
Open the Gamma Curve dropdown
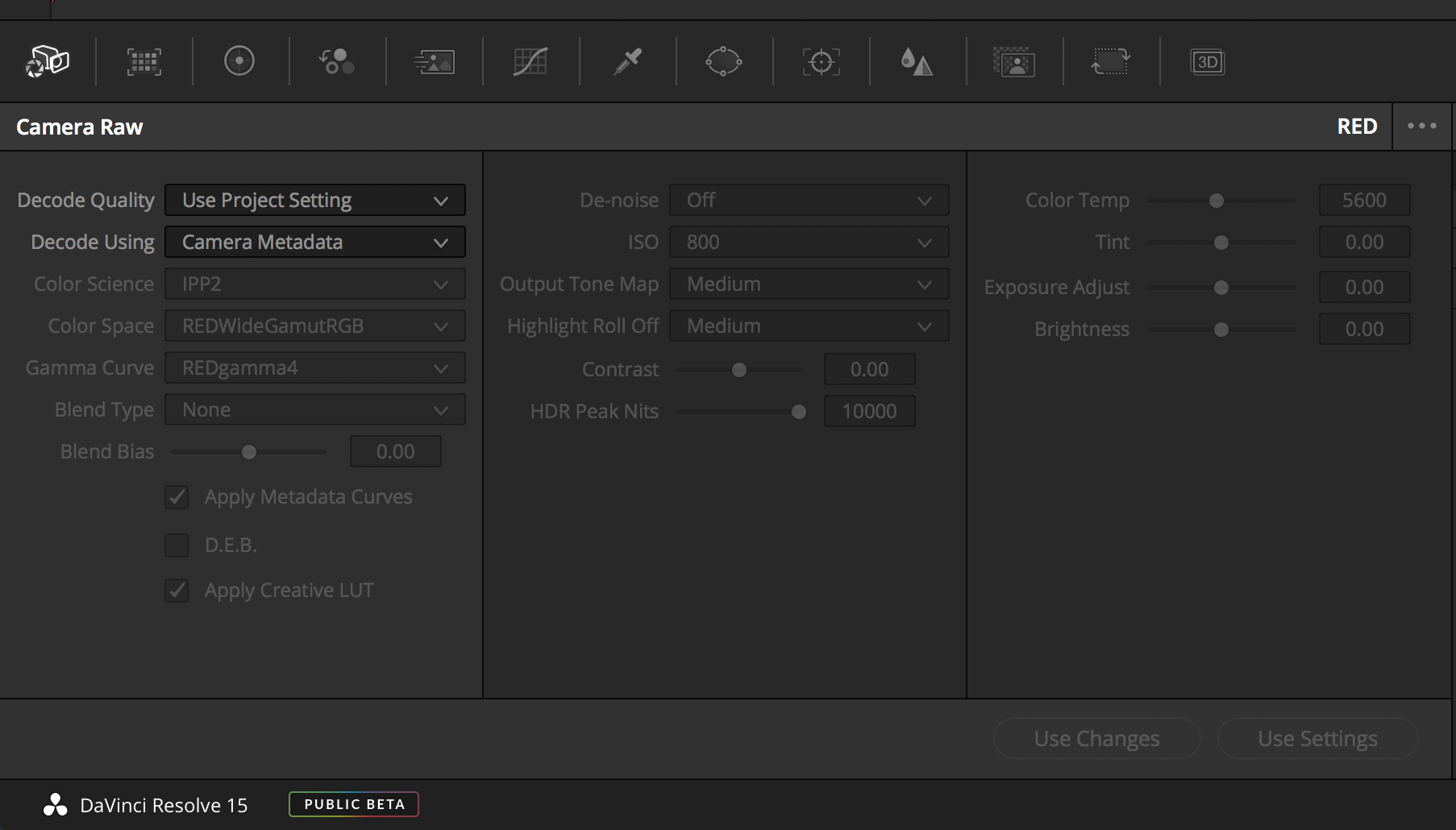(315, 367)
